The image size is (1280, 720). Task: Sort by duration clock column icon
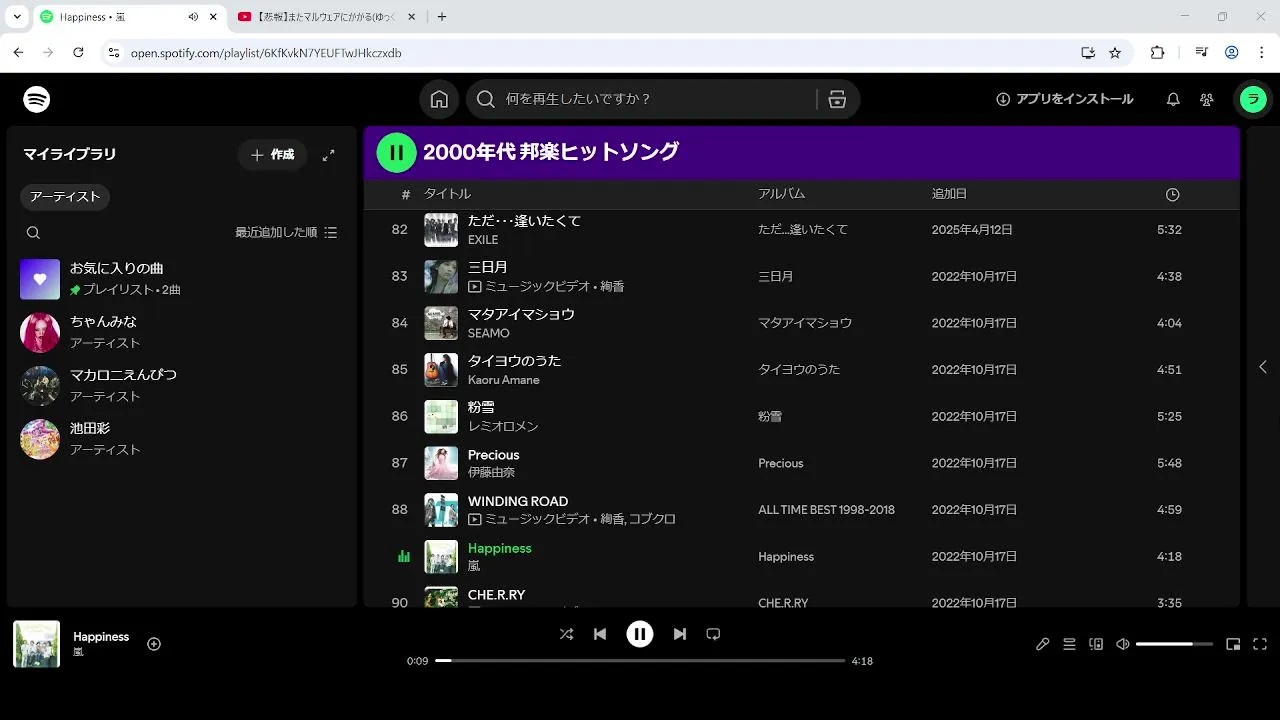(1173, 194)
